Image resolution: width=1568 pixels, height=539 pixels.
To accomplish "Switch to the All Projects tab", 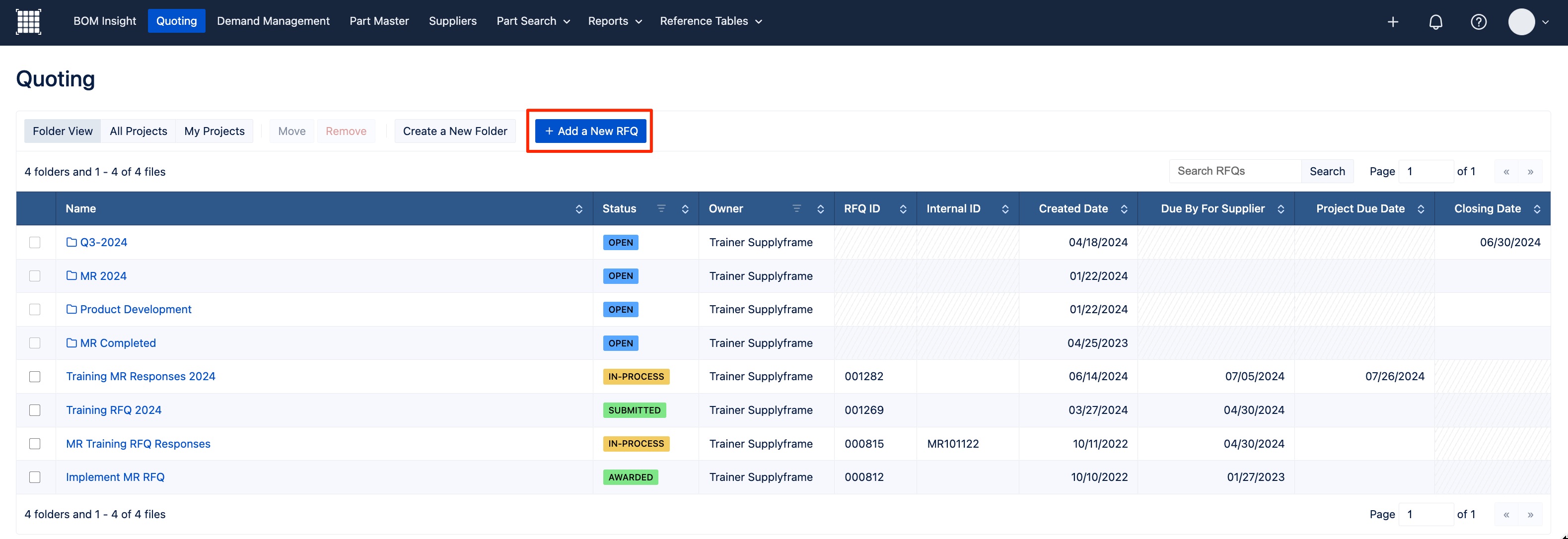I will pos(138,131).
